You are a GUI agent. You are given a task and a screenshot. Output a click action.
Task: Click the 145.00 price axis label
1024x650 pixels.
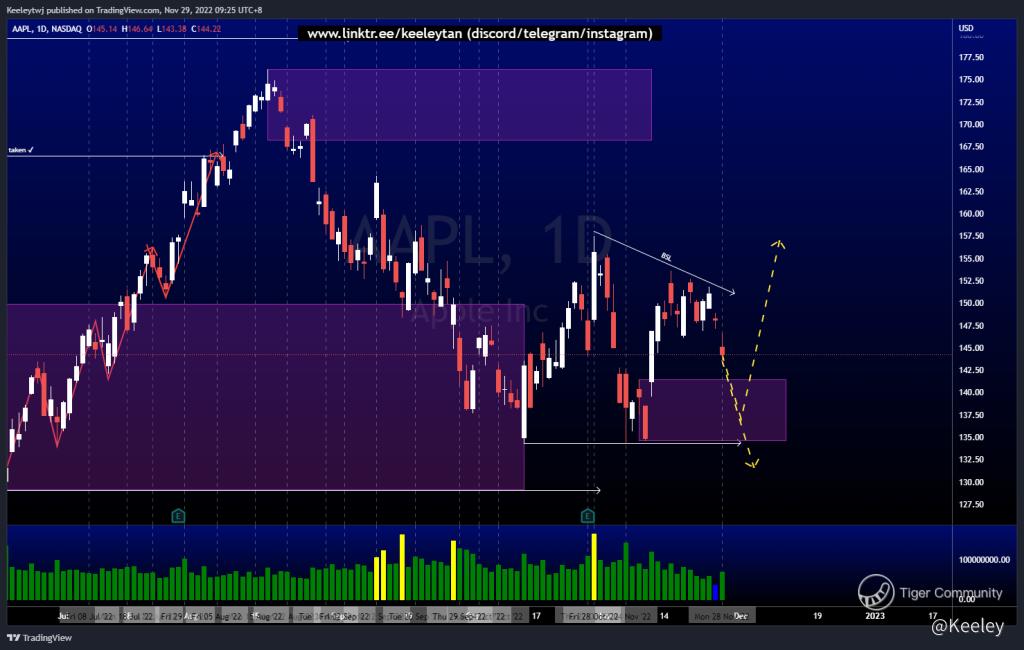coord(971,348)
